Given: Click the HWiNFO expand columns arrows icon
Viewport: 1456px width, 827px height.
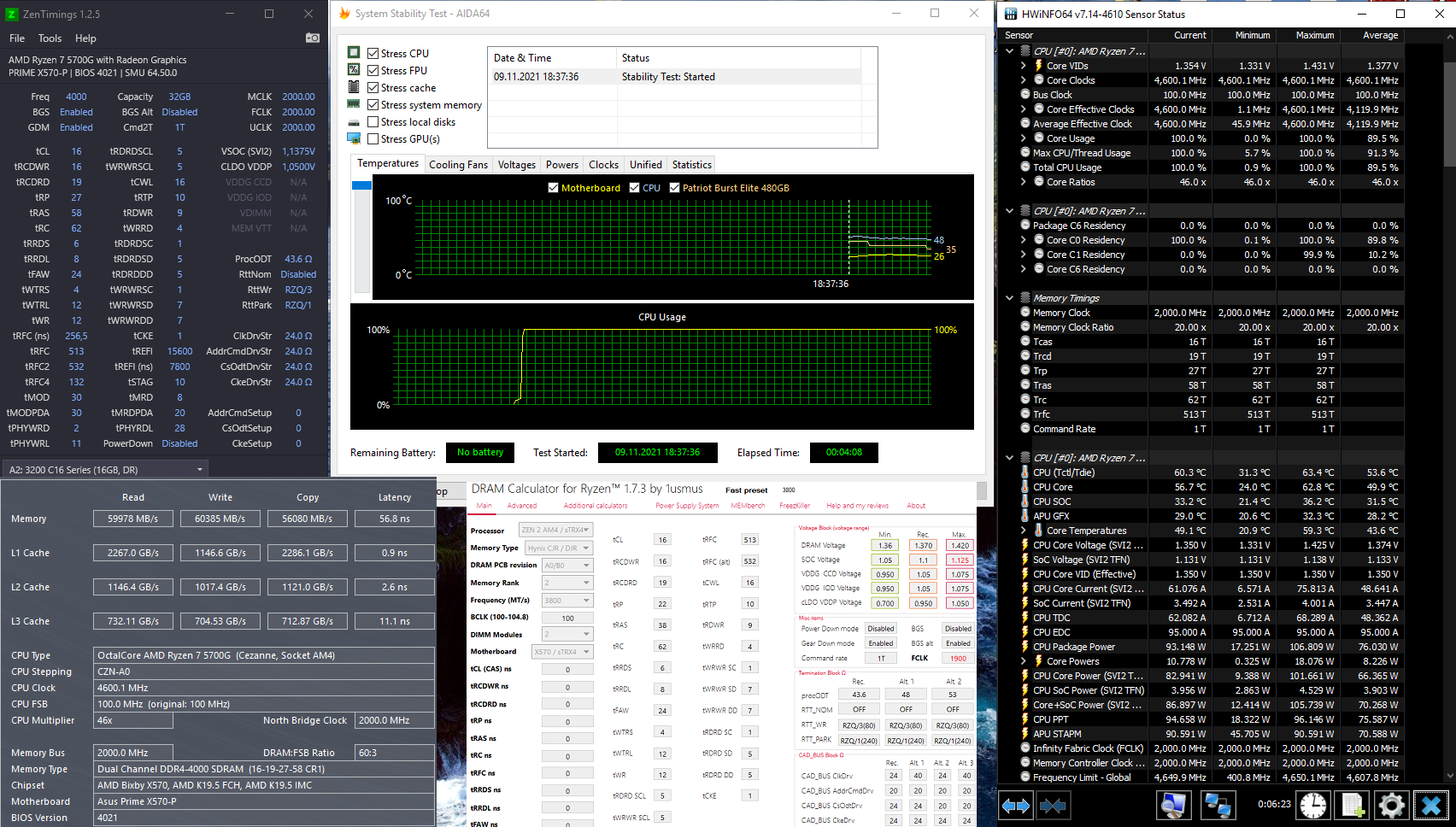Looking at the screenshot, I should click(x=1016, y=805).
